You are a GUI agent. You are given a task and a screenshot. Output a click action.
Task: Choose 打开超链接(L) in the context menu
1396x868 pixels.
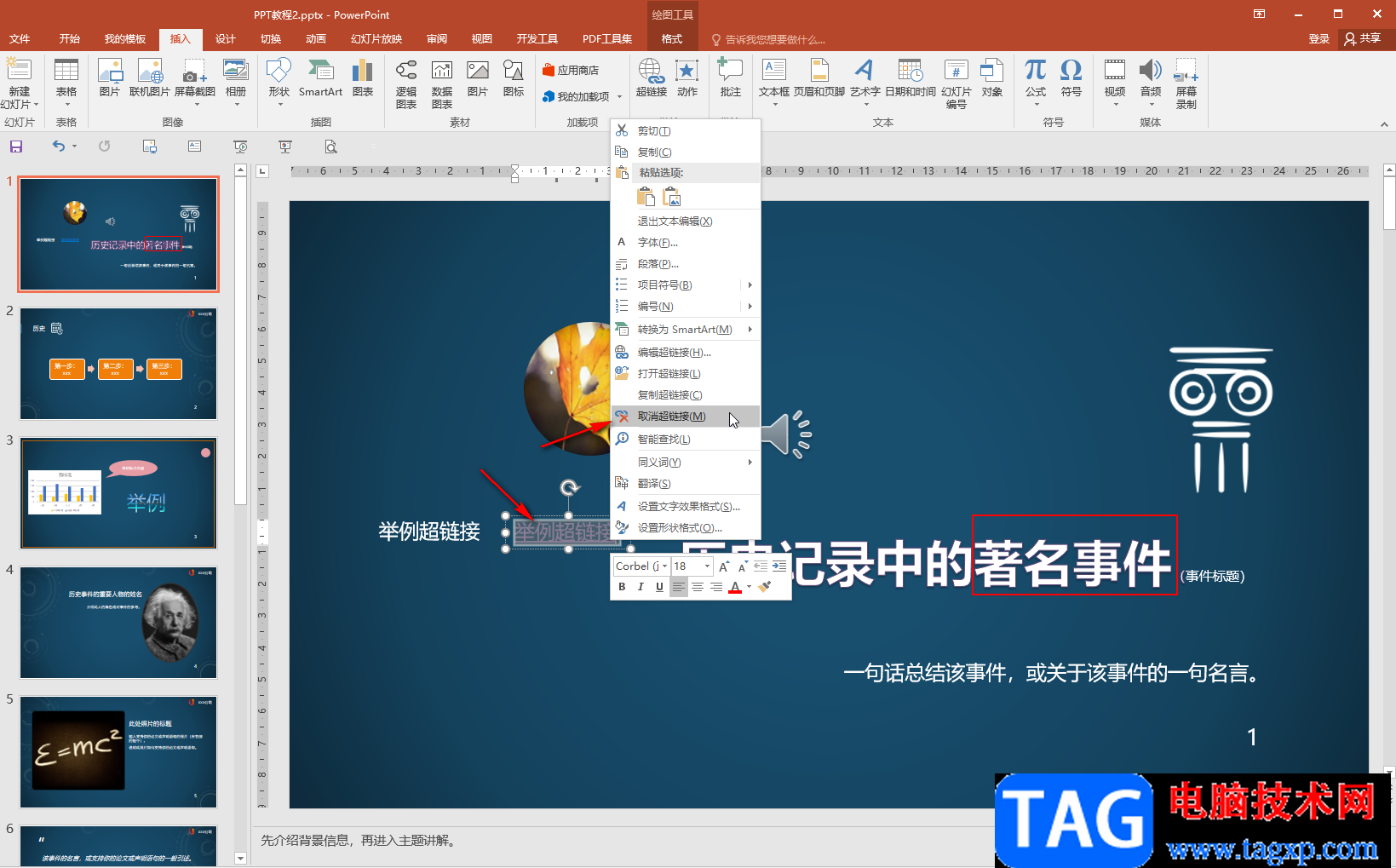(x=686, y=373)
